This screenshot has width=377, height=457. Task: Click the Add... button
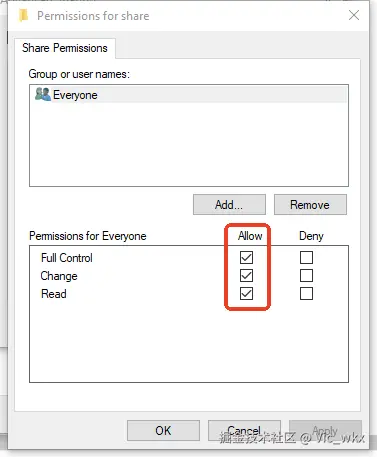pos(229,205)
